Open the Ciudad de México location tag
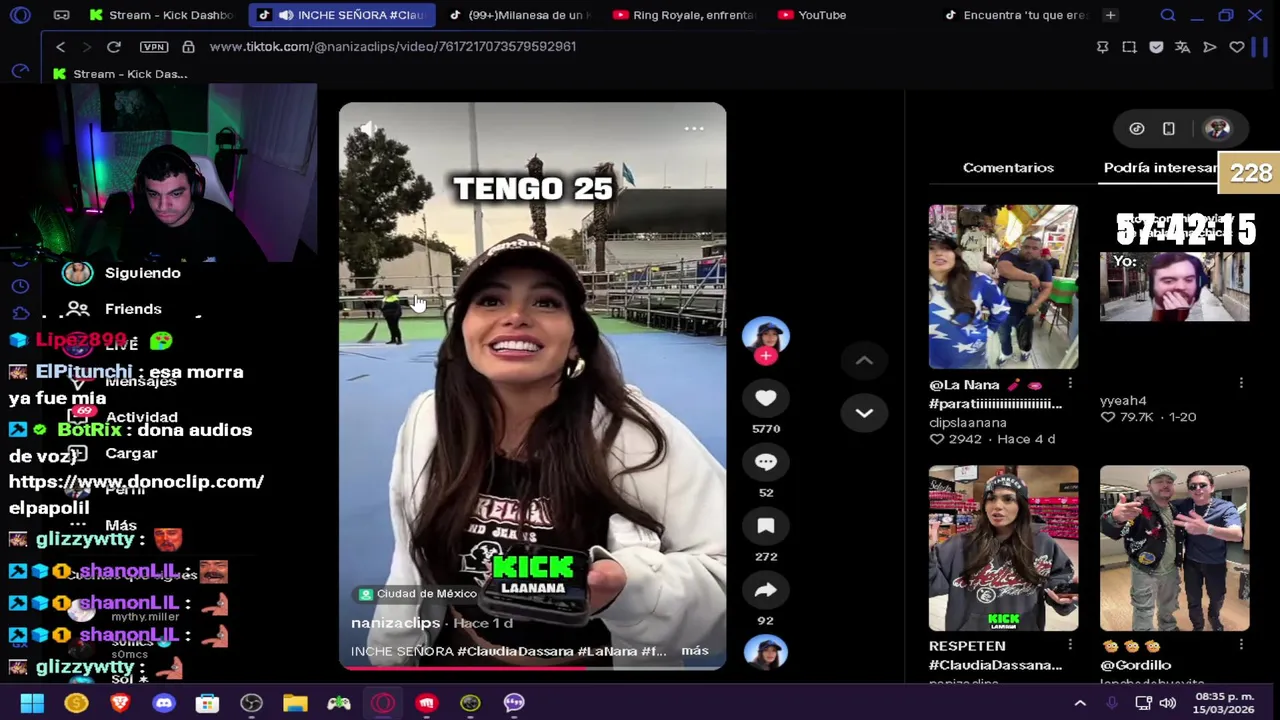This screenshot has width=1280, height=720. [x=418, y=594]
